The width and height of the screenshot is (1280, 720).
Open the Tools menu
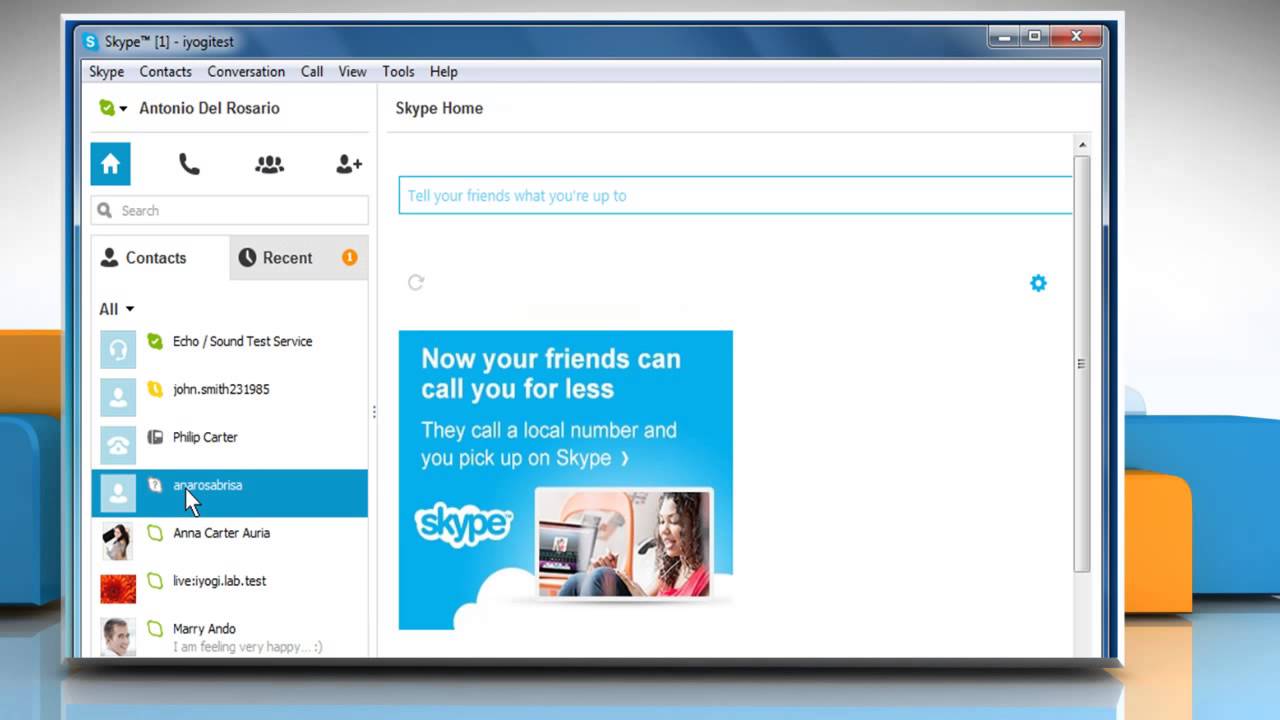[x=398, y=71]
